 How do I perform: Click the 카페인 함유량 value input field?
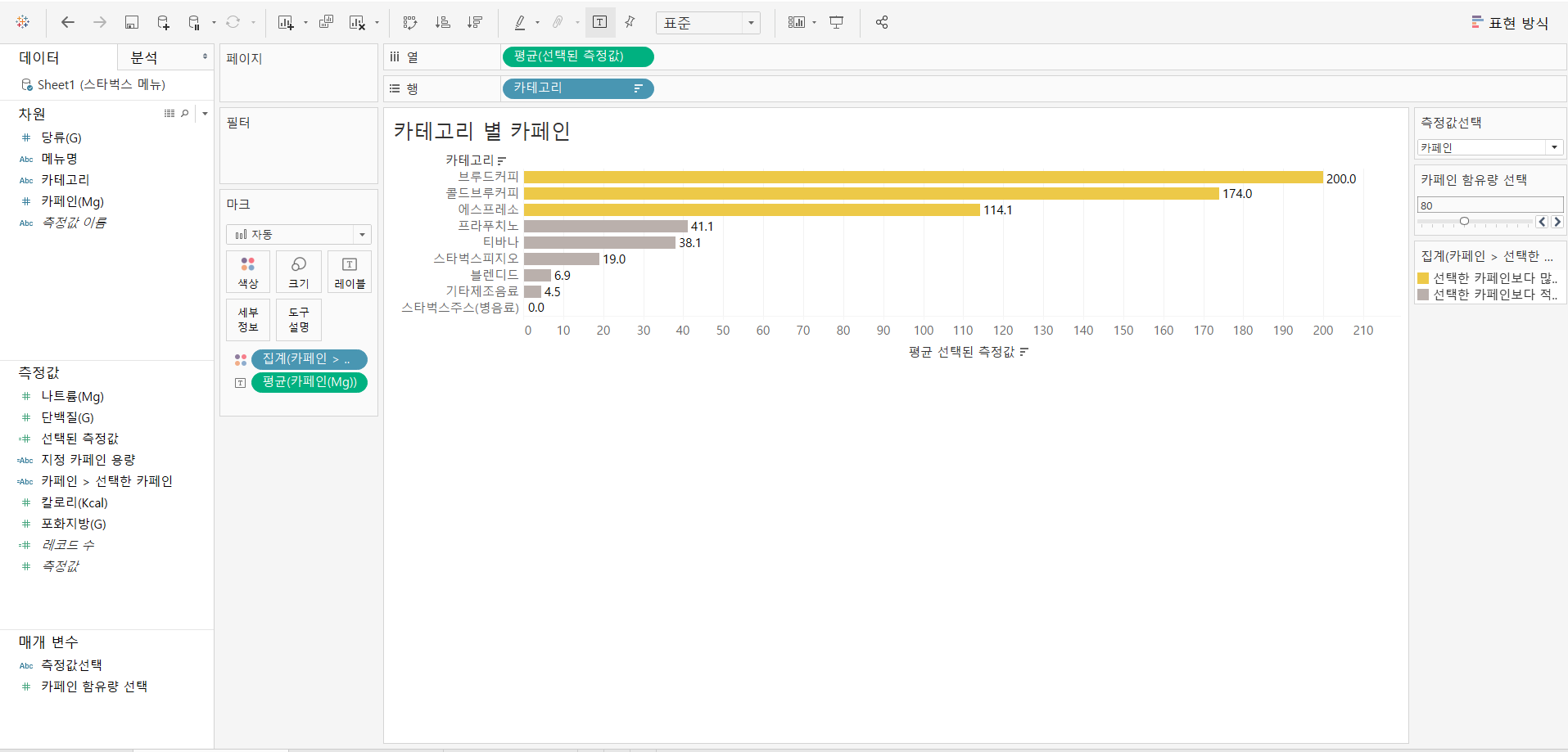pos(1490,205)
